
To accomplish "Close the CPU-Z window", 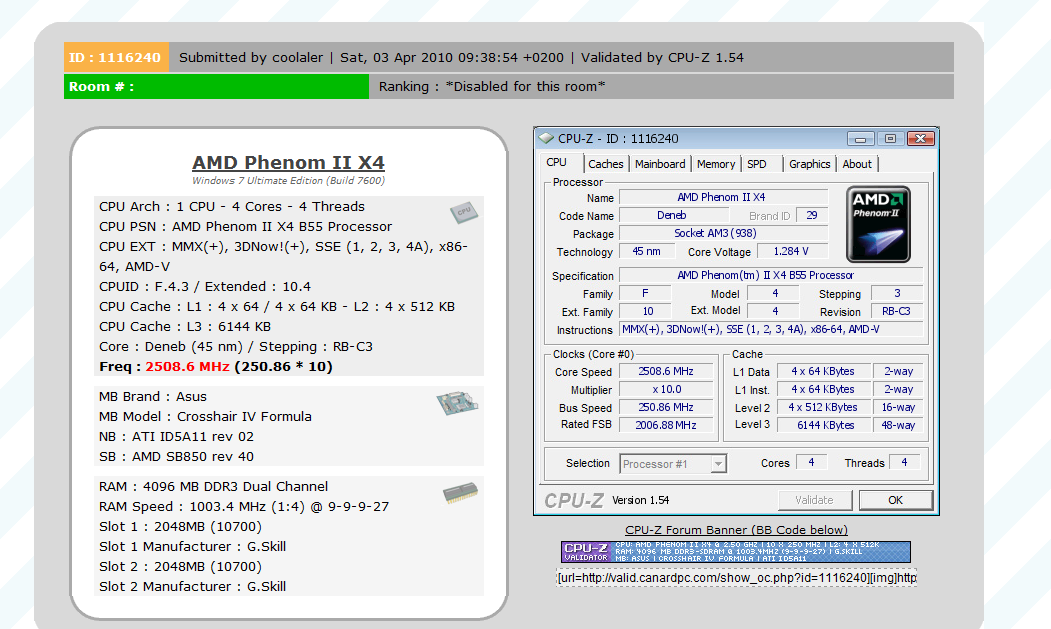I will click(920, 139).
